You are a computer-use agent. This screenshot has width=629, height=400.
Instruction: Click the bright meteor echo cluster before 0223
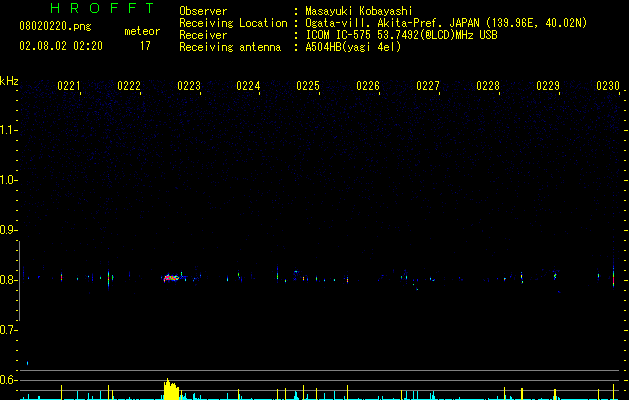coord(171,278)
